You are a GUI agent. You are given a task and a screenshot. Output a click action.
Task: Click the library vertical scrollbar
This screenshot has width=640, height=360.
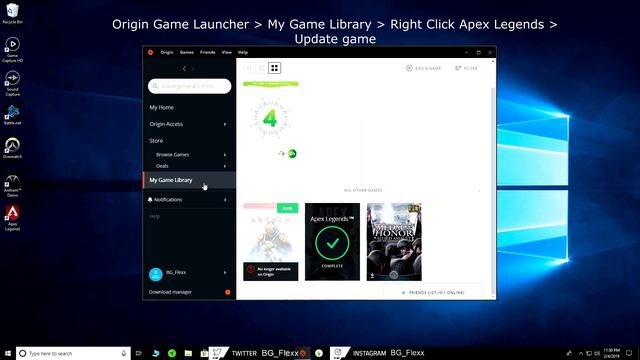(x=493, y=192)
